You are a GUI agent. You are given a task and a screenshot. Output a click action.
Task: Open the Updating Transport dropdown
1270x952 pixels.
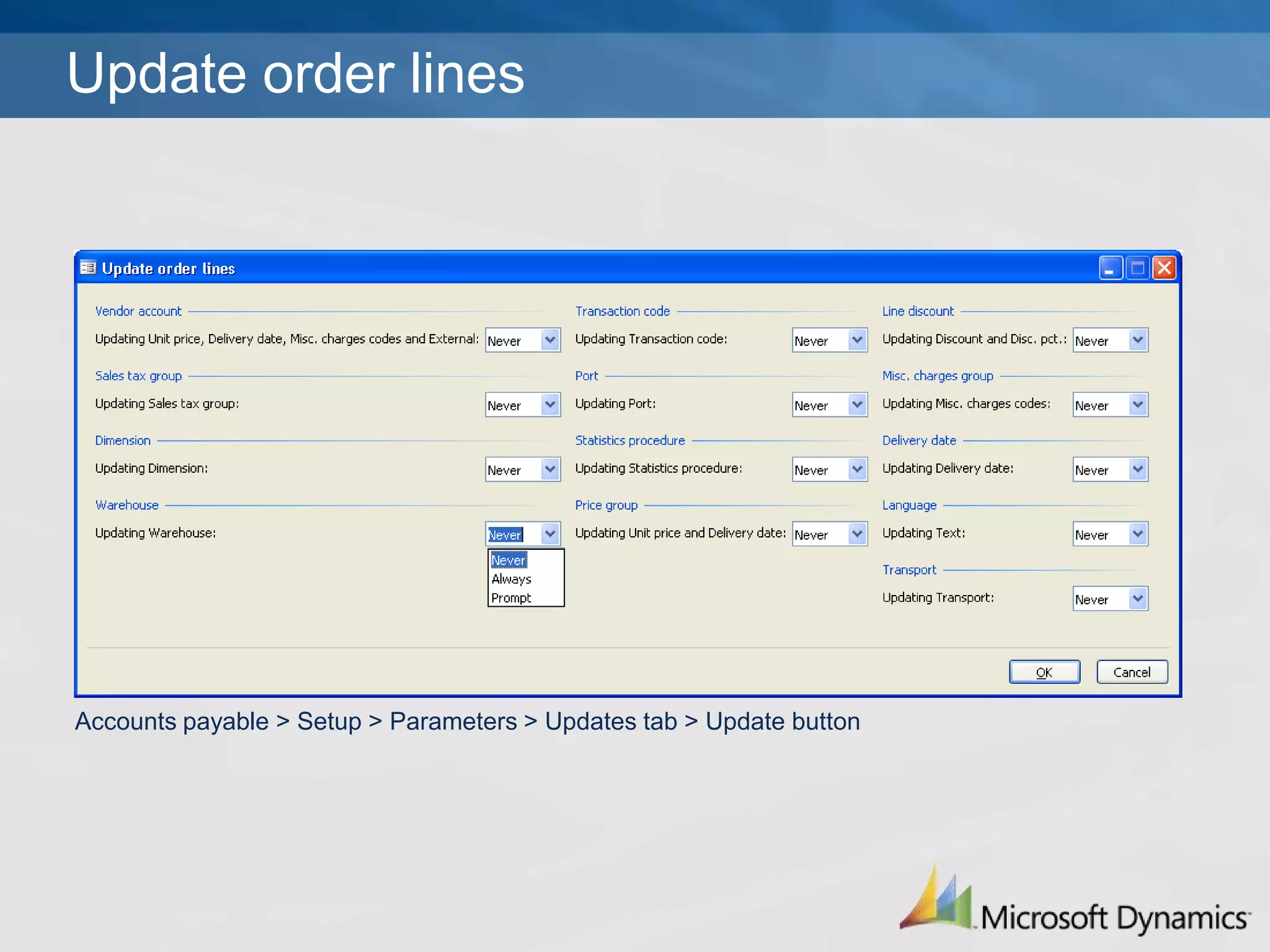(1137, 599)
